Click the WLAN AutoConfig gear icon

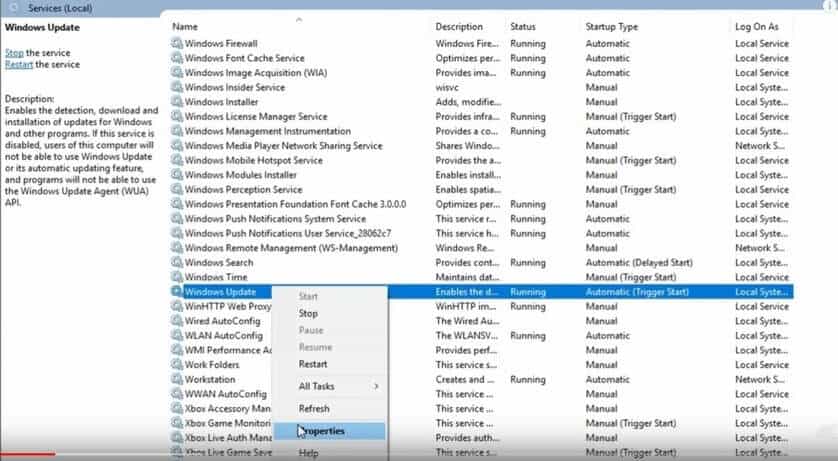click(177, 335)
